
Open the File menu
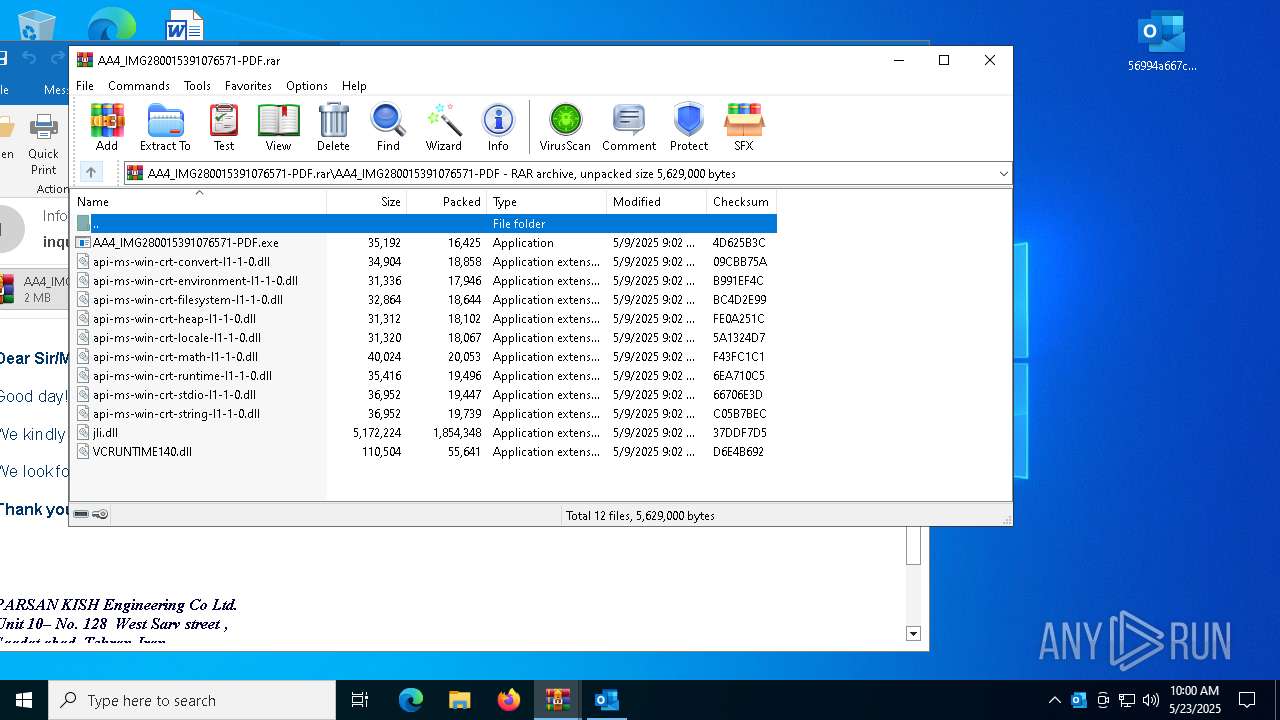(x=85, y=86)
